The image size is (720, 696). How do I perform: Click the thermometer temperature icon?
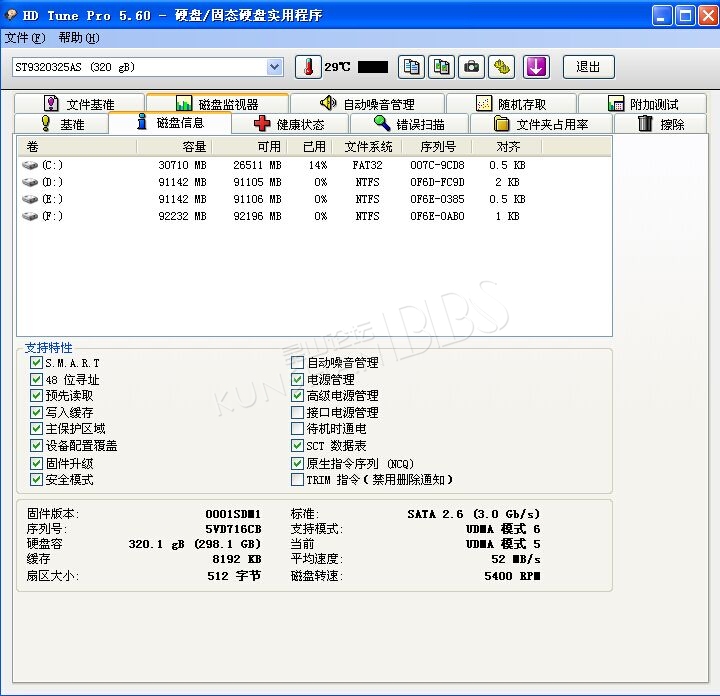[308, 67]
